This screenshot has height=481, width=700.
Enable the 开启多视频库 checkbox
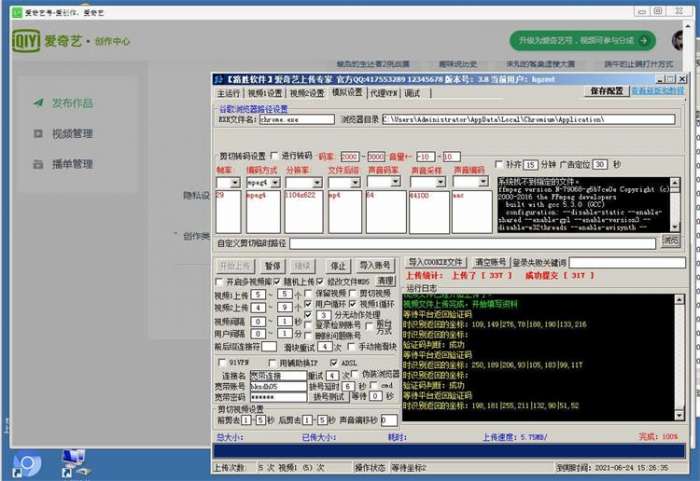pos(219,282)
